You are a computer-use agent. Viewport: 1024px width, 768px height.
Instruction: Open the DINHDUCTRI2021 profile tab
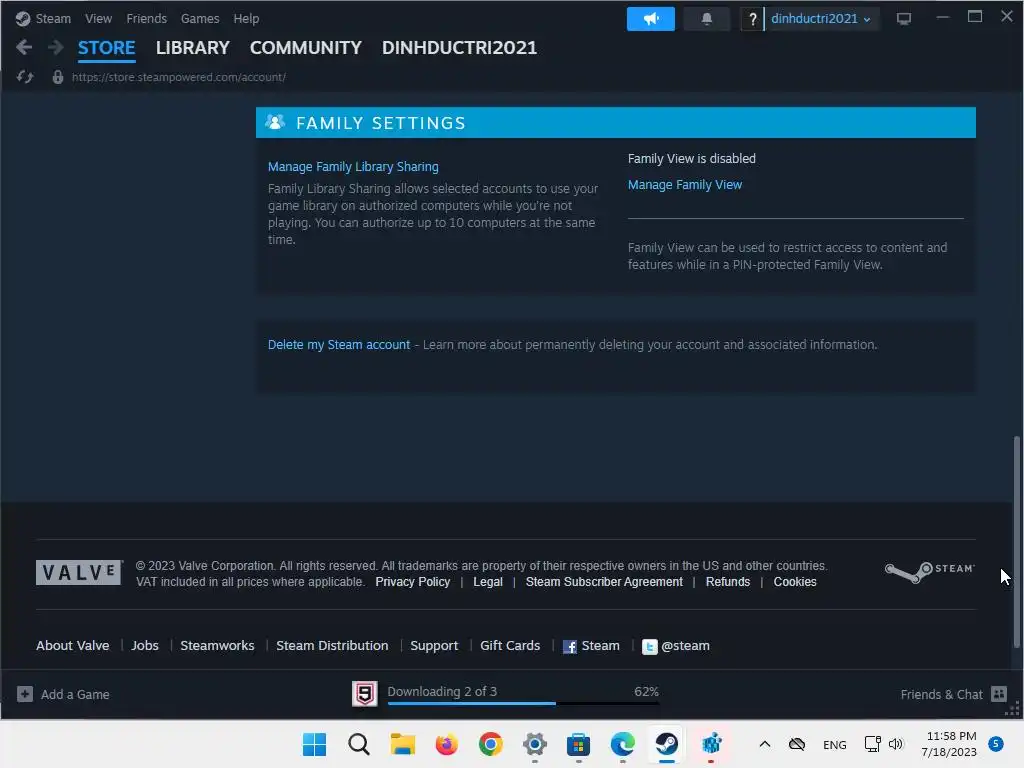[x=459, y=48]
